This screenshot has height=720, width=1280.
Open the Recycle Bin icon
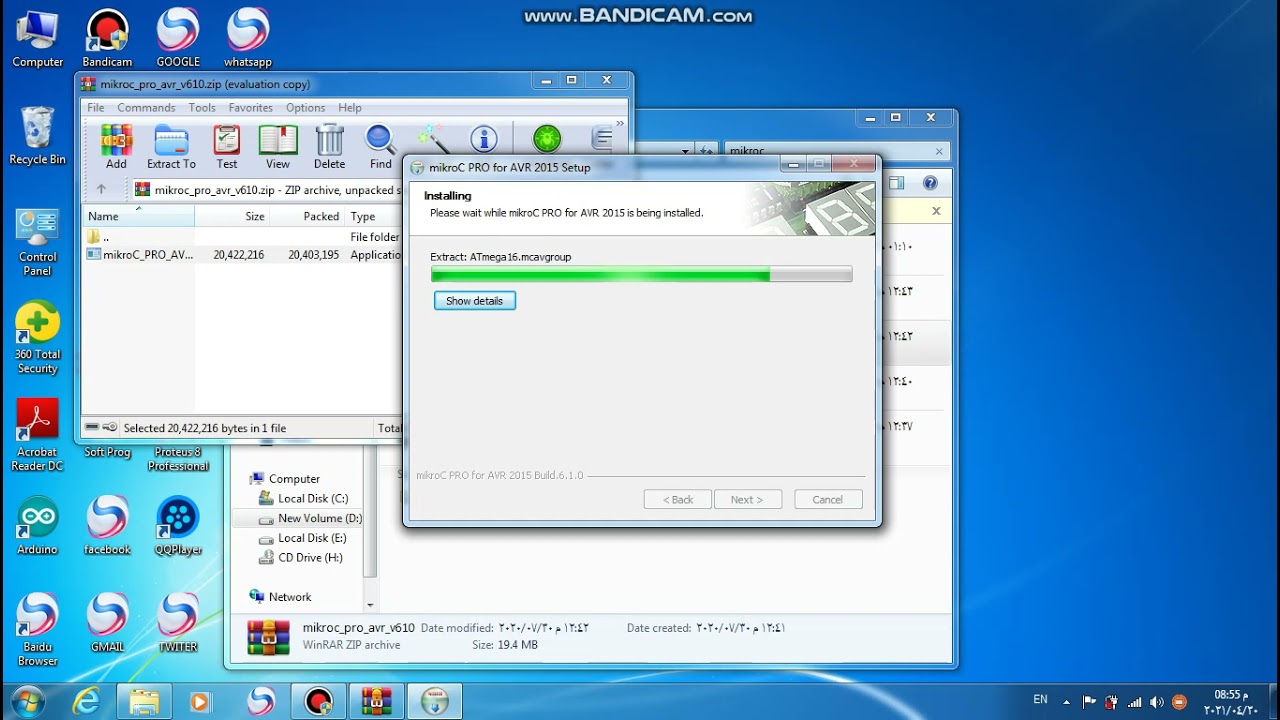pyautogui.click(x=37, y=136)
